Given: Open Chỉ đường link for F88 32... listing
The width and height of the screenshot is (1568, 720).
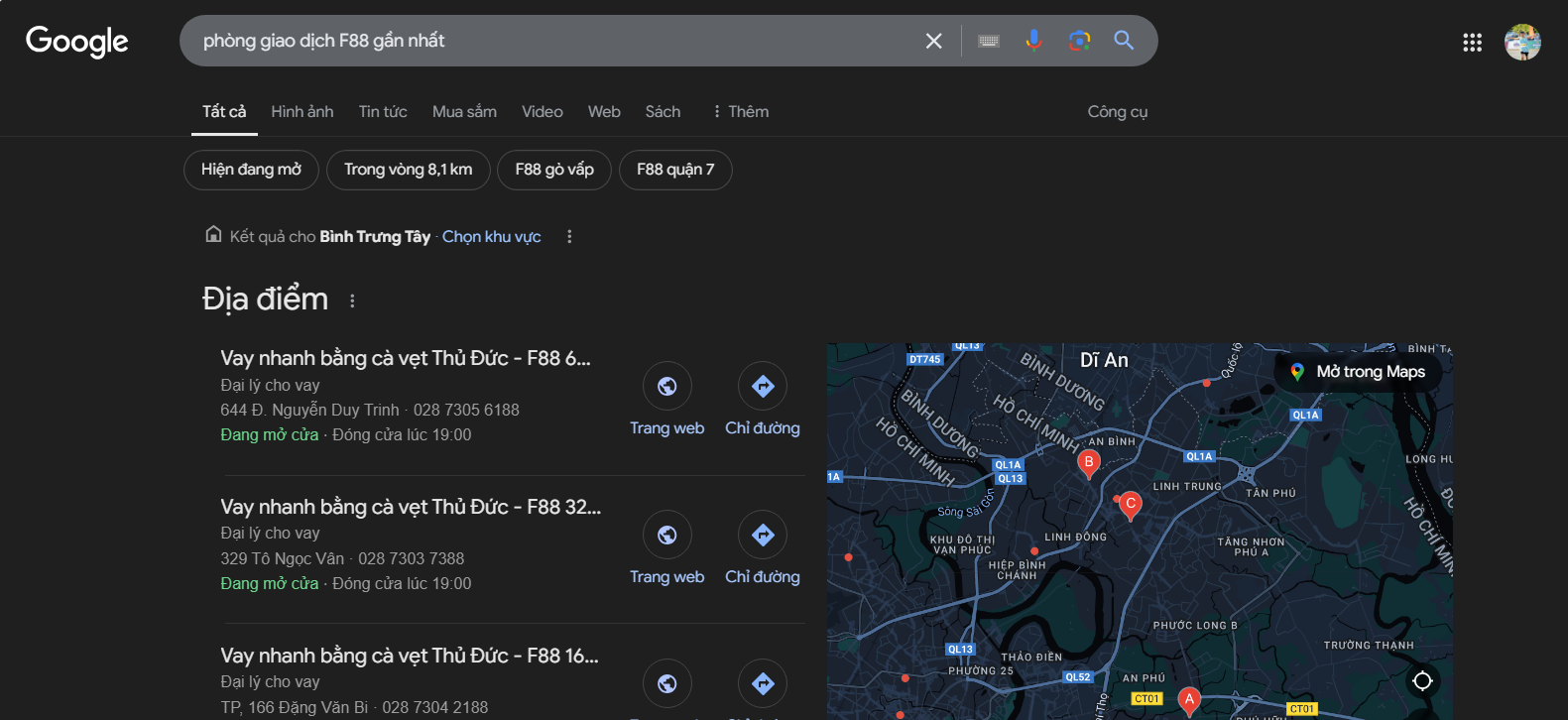Looking at the screenshot, I should (x=763, y=577).
